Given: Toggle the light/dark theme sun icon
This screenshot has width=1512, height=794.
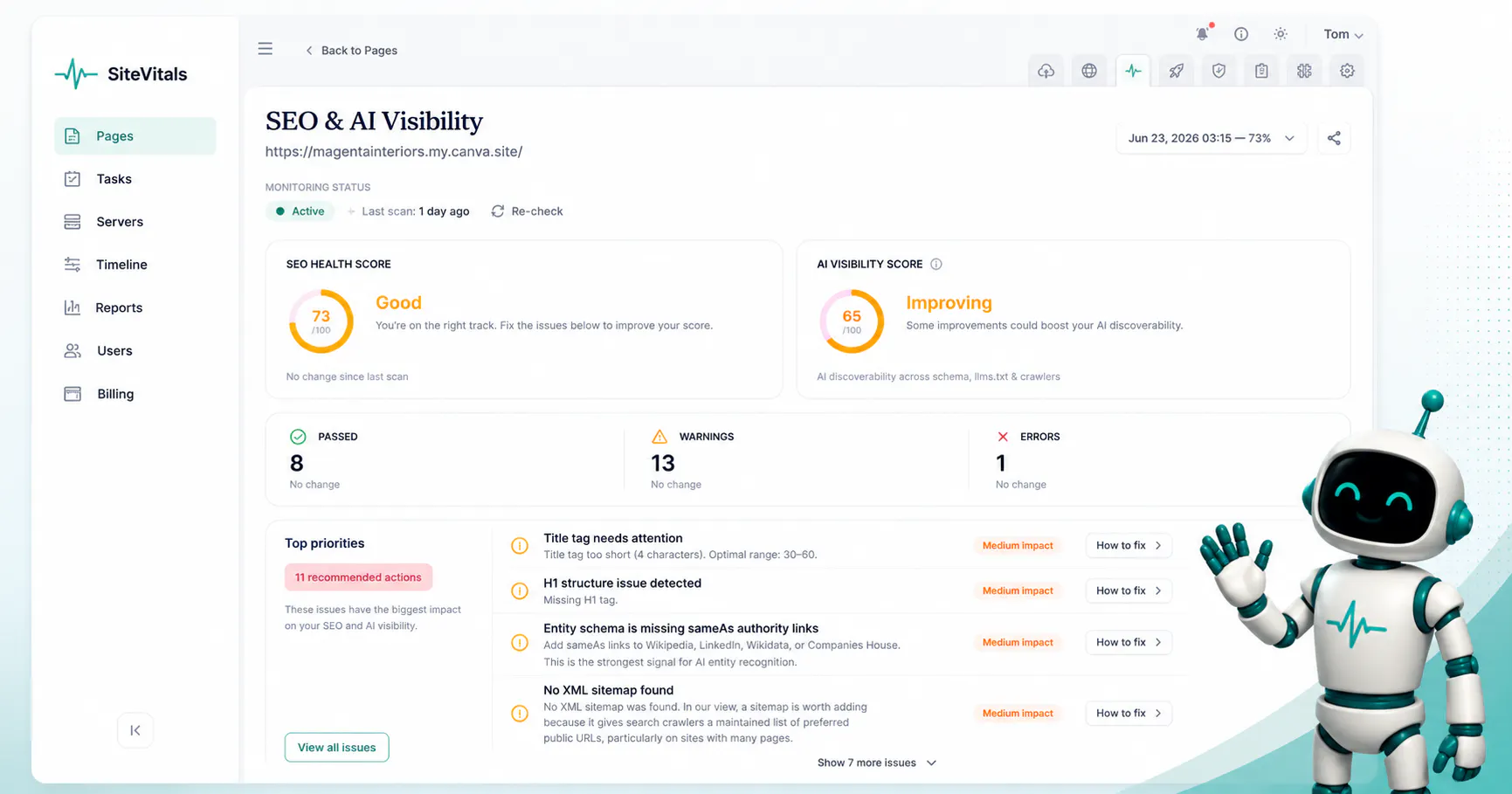Looking at the screenshot, I should coord(1281,34).
